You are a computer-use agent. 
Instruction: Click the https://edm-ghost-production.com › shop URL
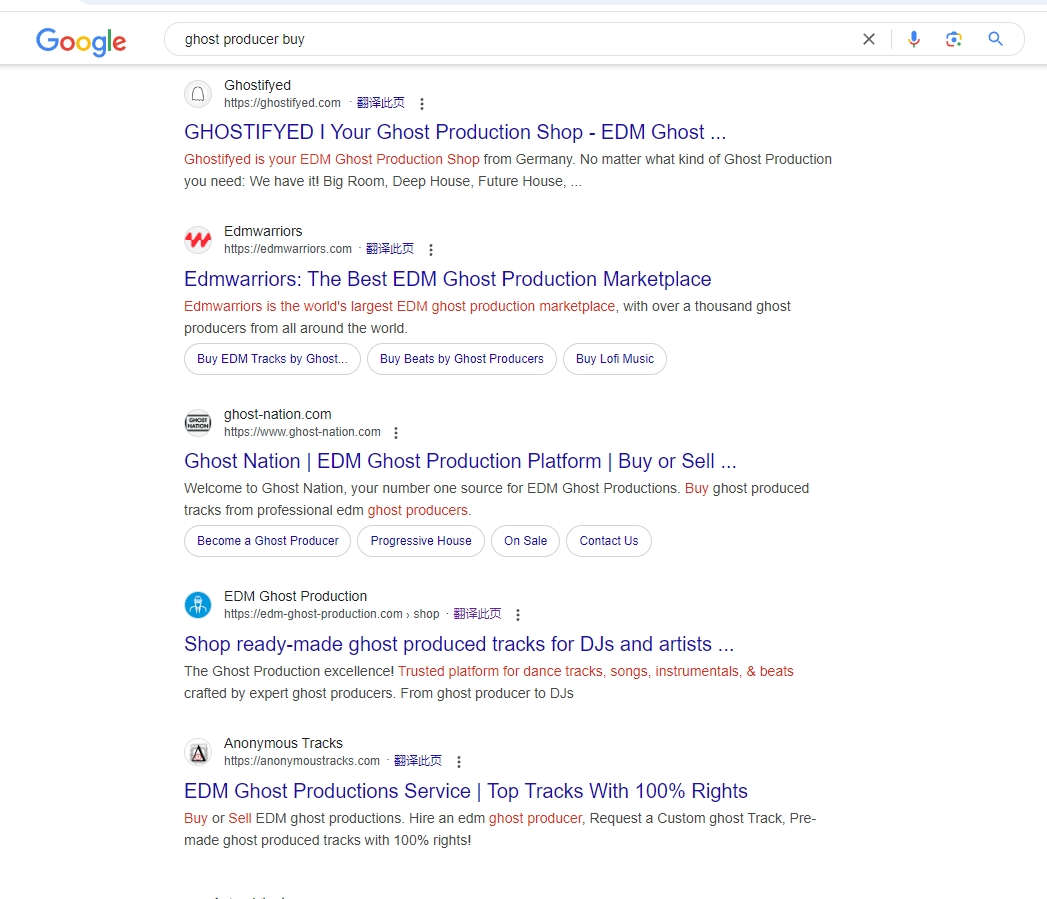coord(332,614)
